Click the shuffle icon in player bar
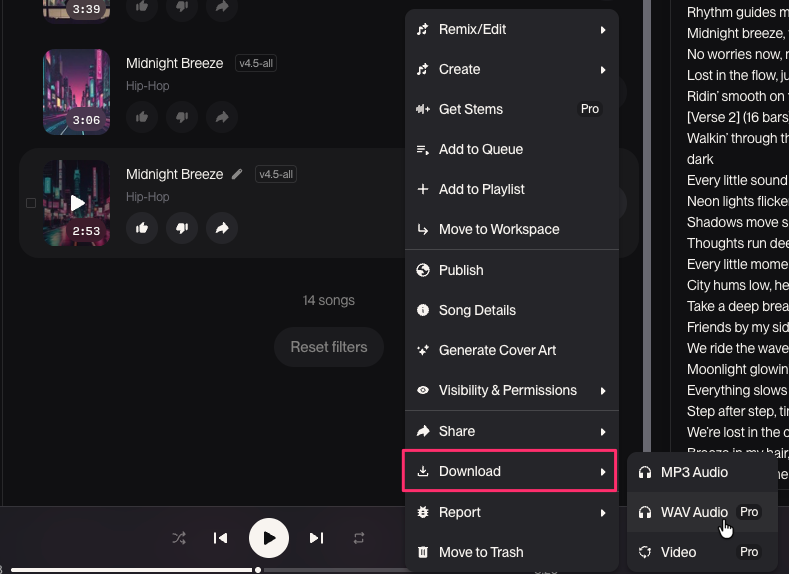The width and height of the screenshot is (789, 574). tap(179, 538)
